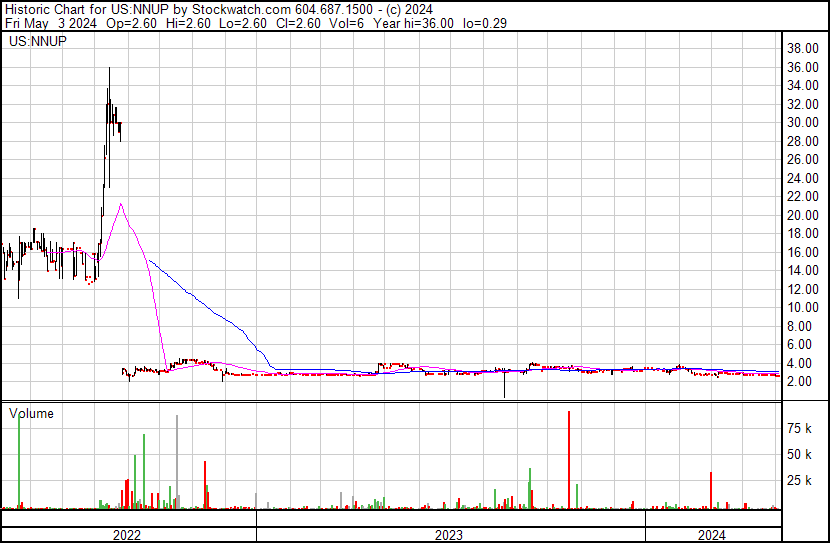
Task: Click the 20.00 price axis label
Action: click(803, 215)
